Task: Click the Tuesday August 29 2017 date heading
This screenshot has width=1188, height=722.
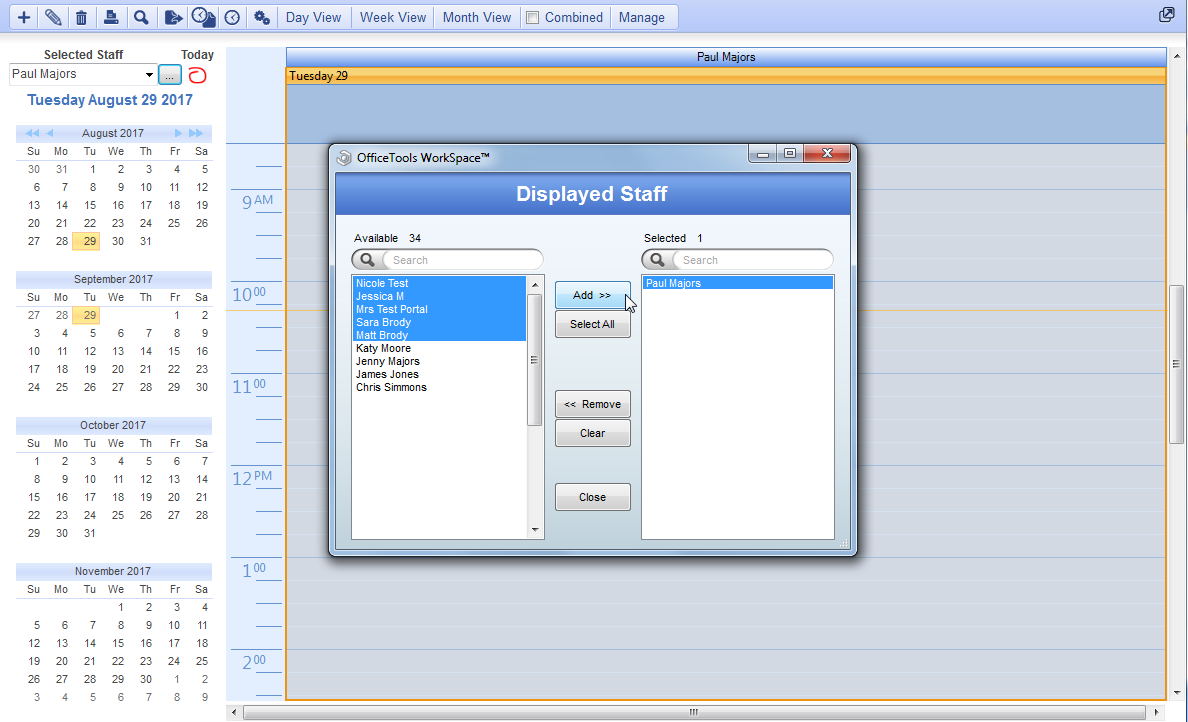Action: coord(110,100)
